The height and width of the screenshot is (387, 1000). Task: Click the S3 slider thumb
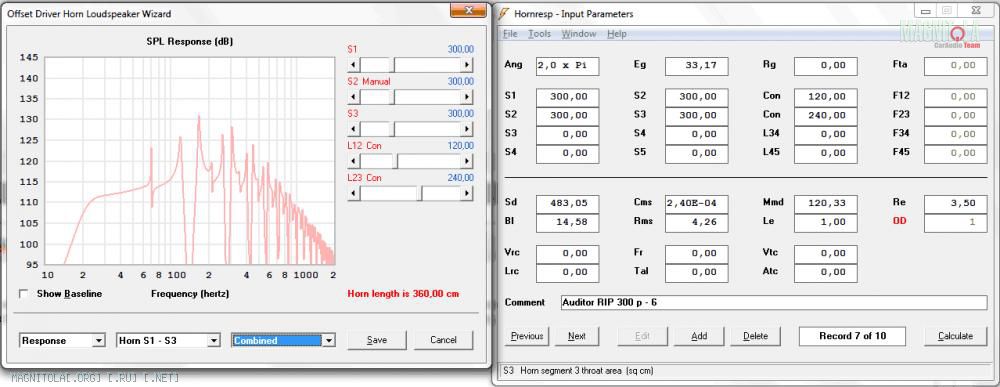393,129
